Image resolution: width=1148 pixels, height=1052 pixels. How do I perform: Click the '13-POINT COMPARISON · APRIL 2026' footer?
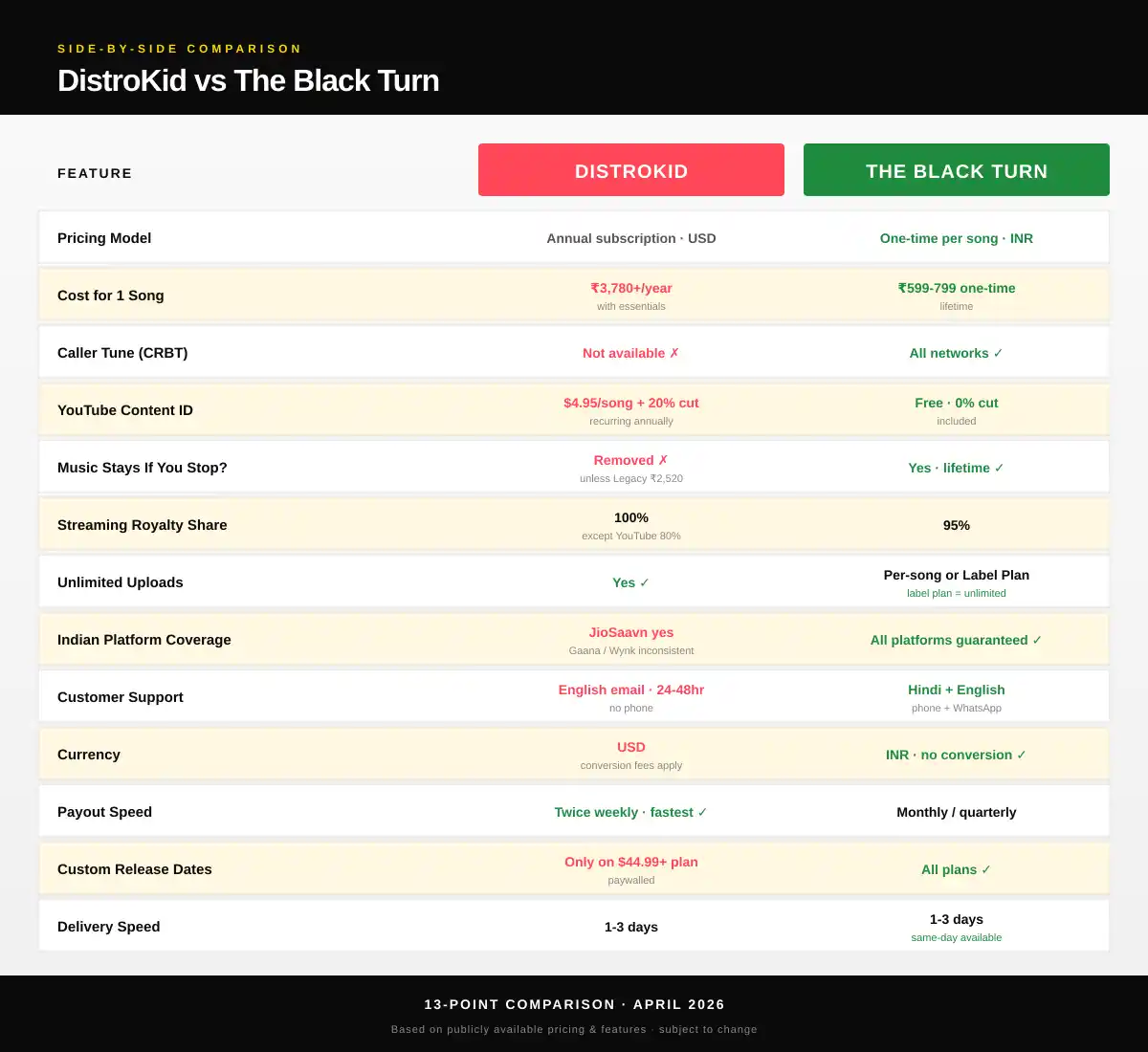pos(574,1004)
